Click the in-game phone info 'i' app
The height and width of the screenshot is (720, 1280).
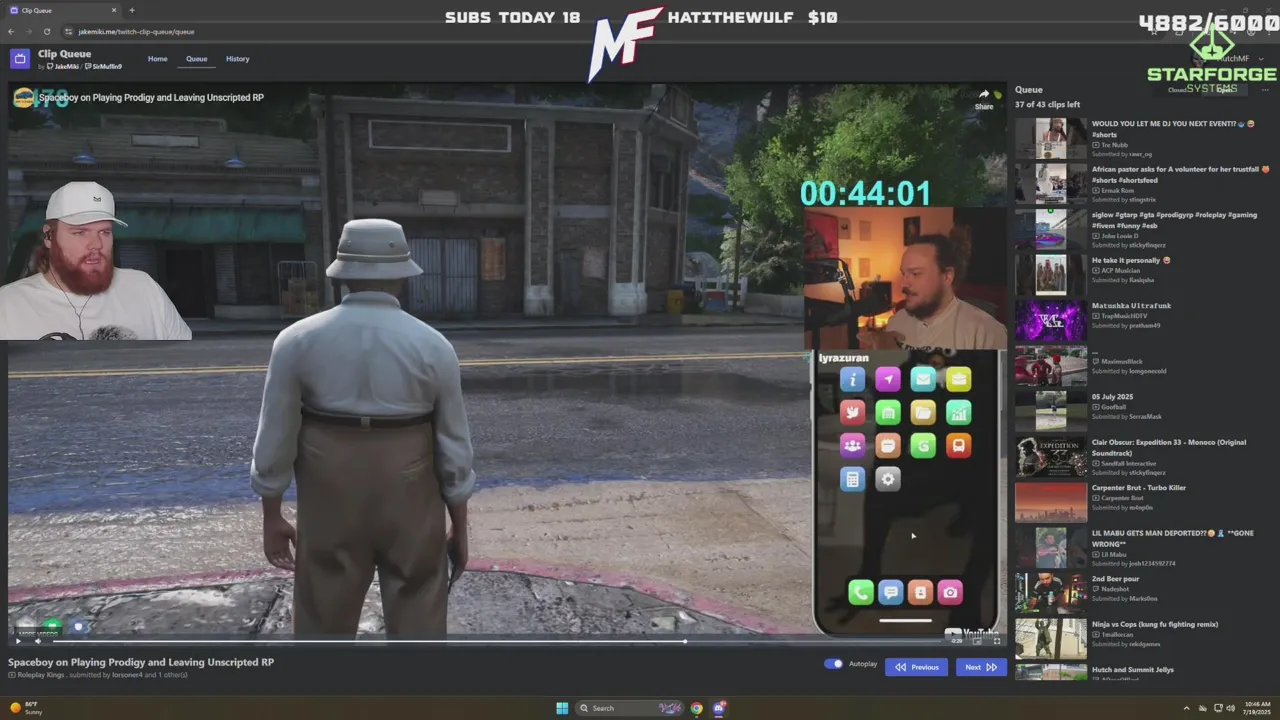coord(852,378)
